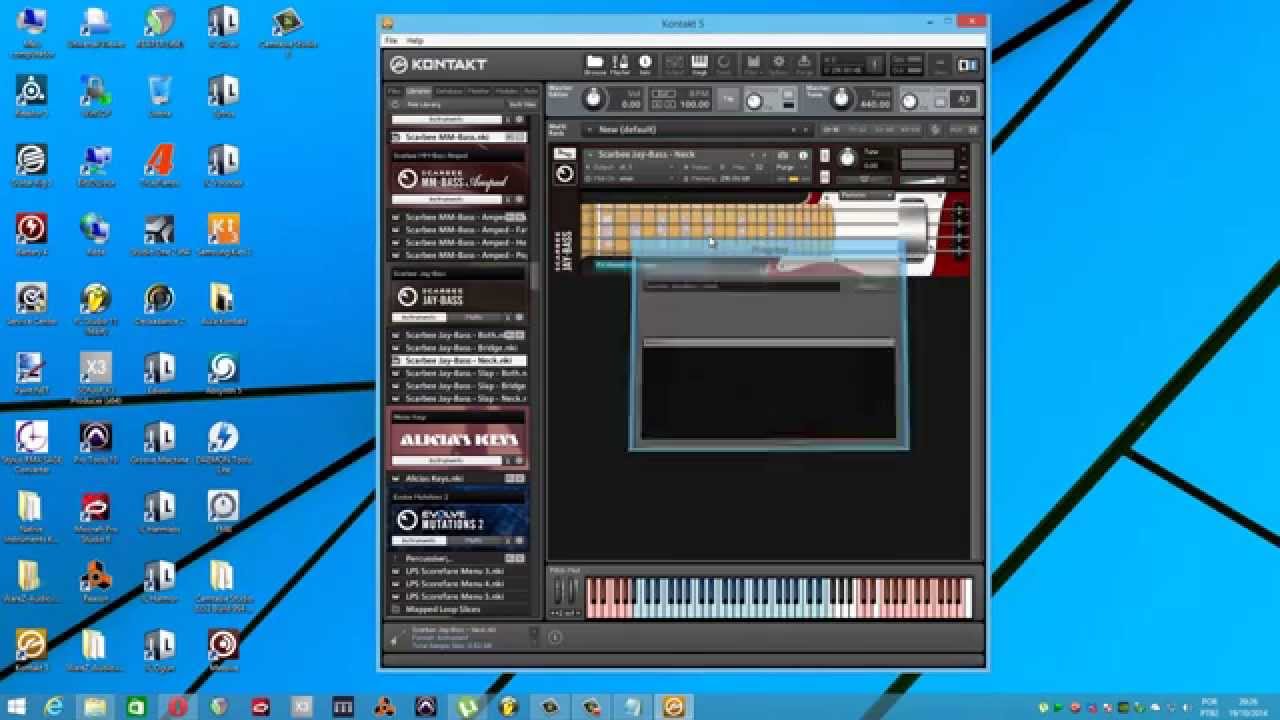Open Absynth 5 desktop shortcut
This screenshot has width=1280, height=720.
223,372
